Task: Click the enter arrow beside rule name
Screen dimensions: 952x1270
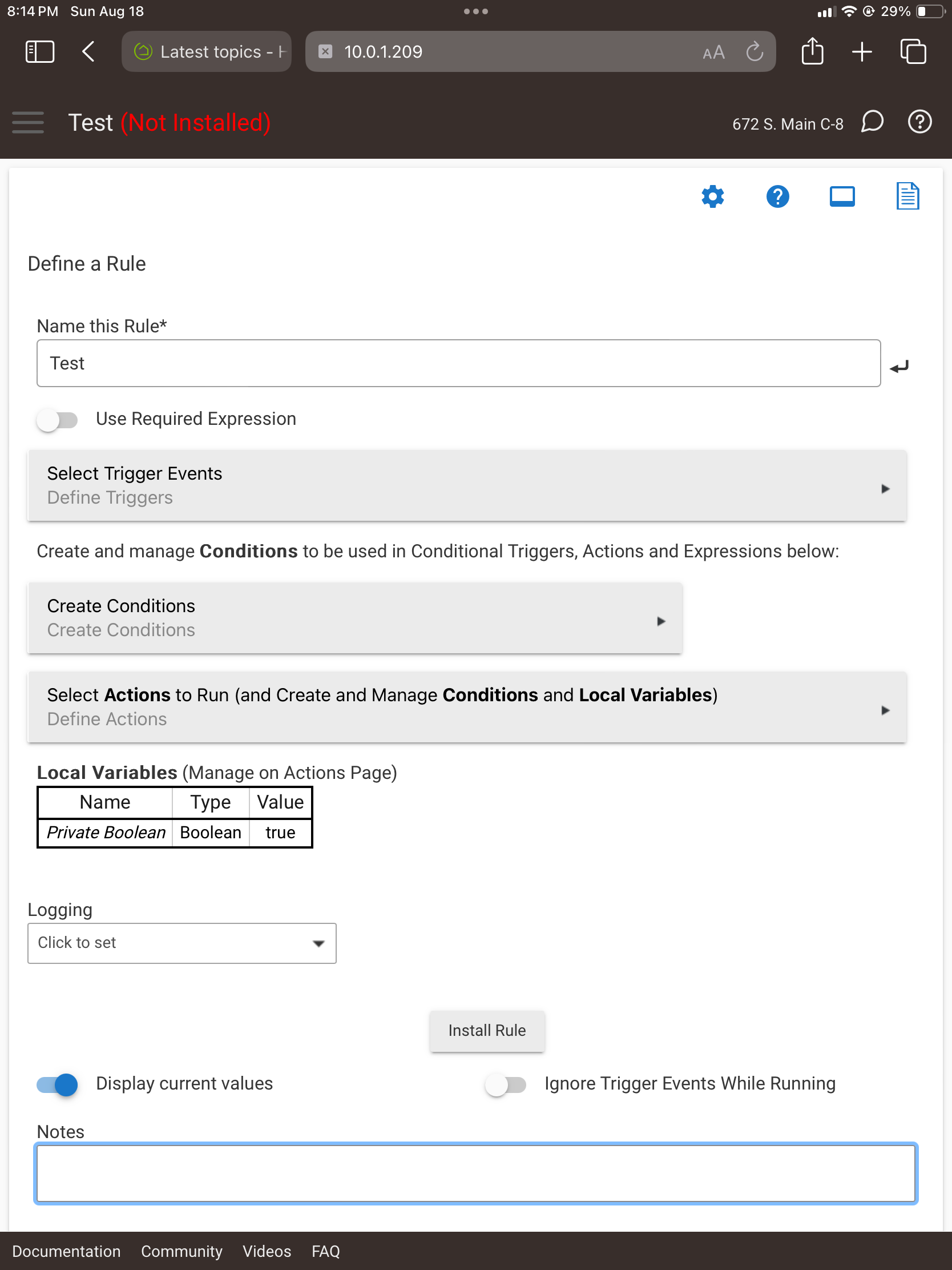Action: pyautogui.click(x=899, y=366)
